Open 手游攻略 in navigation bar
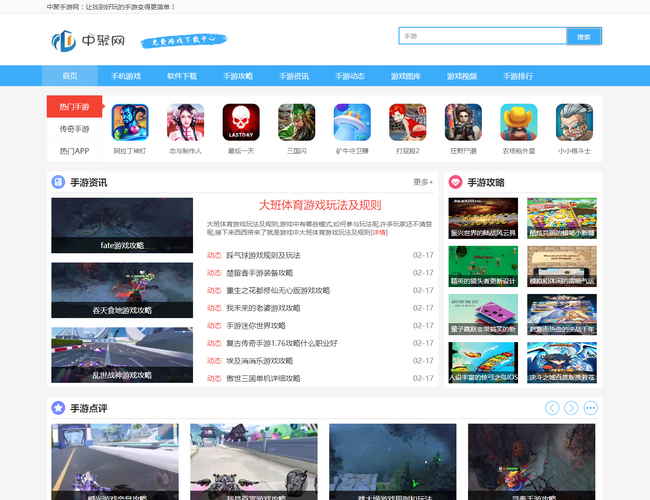This screenshot has width=650, height=500. (x=238, y=76)
